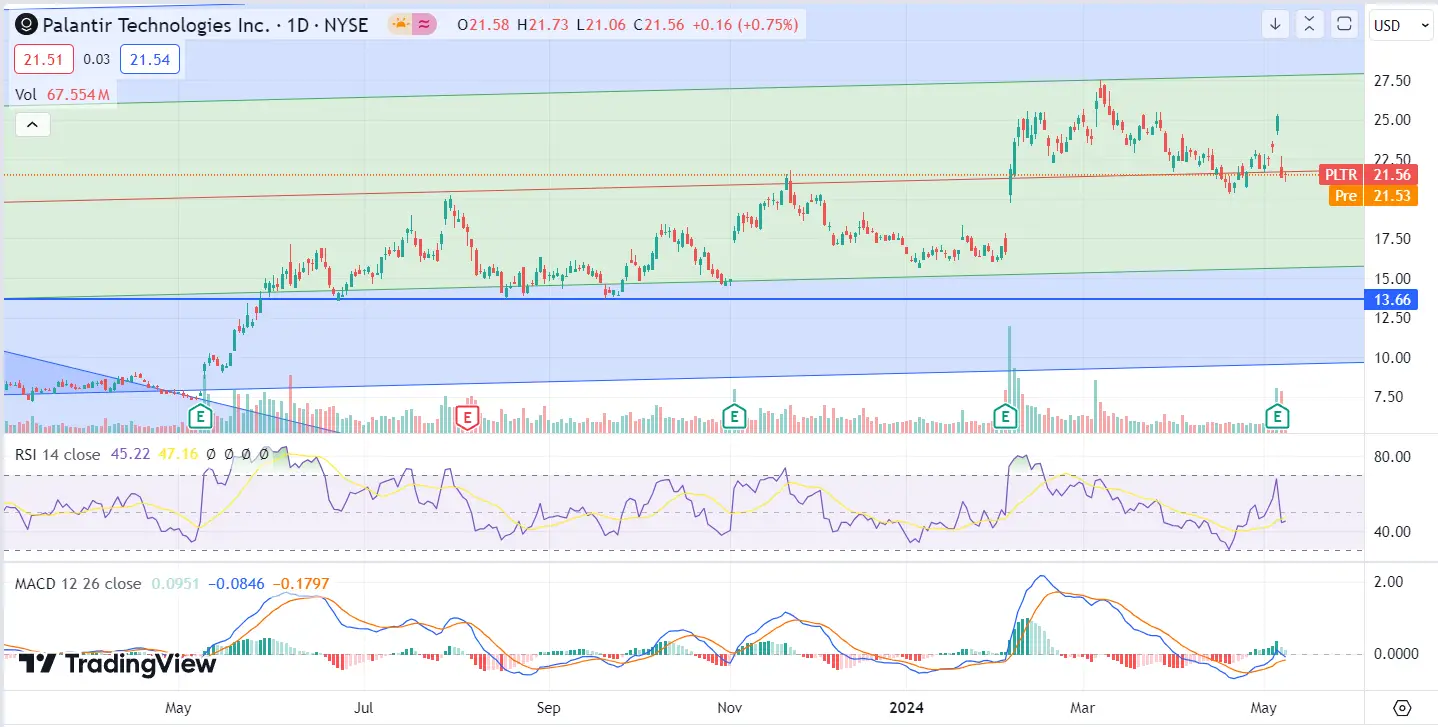Viewport: 1438px width, 727px height.
Task: Click the green earnings E marker near Nov
Action: pos(735,415)
